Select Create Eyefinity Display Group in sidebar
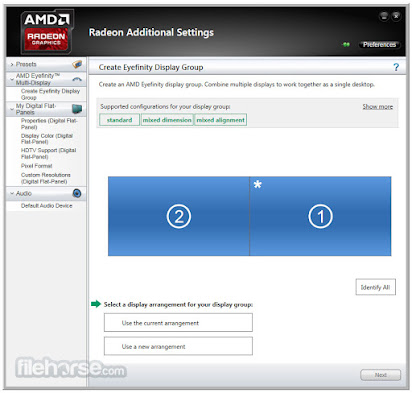The width and height of the screenshot is (412, 393). point(50,94)
